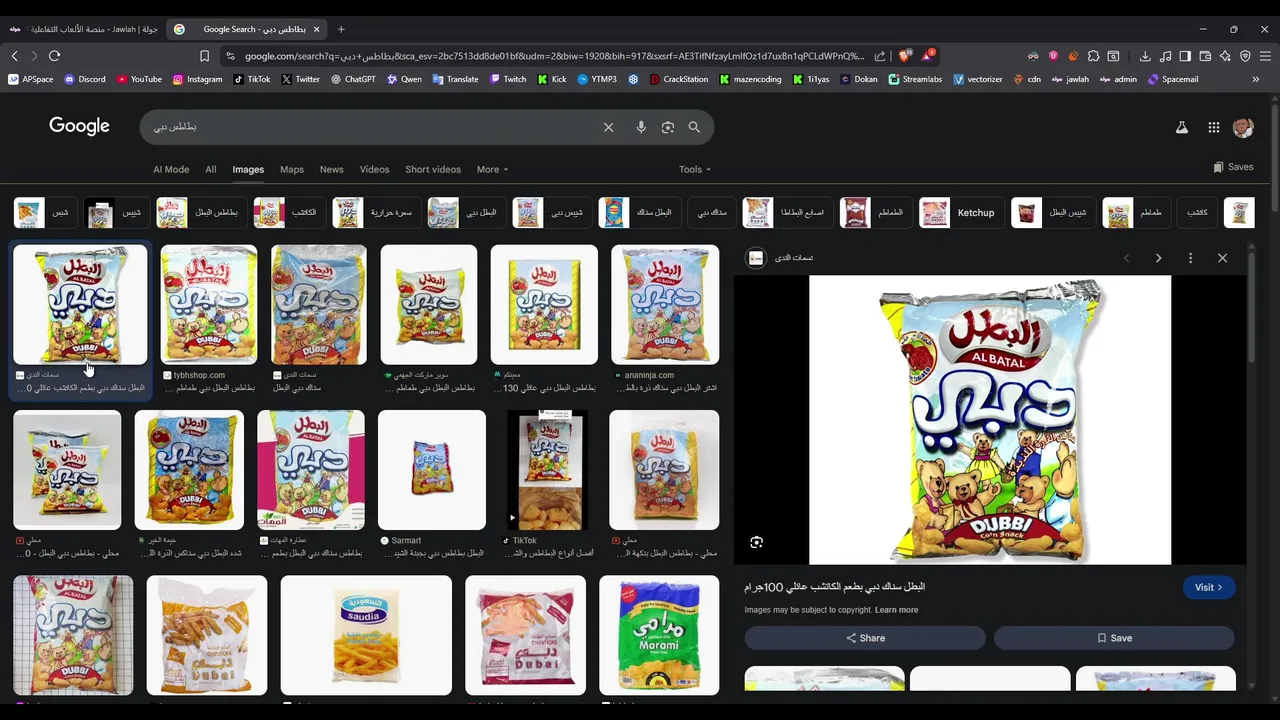Open a new browser tab
This screenshot has height=720, width=1280.
pyautogui.click(x=340, y=29)
